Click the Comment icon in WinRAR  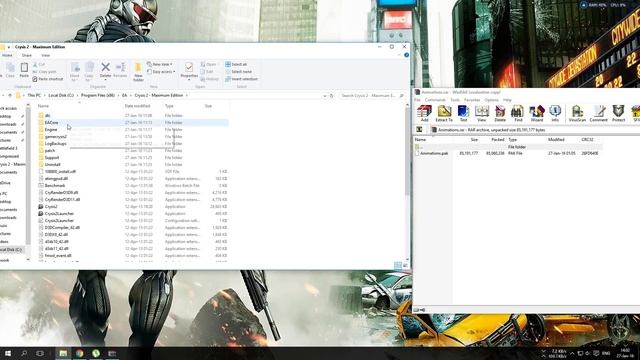tap(598, 113)
